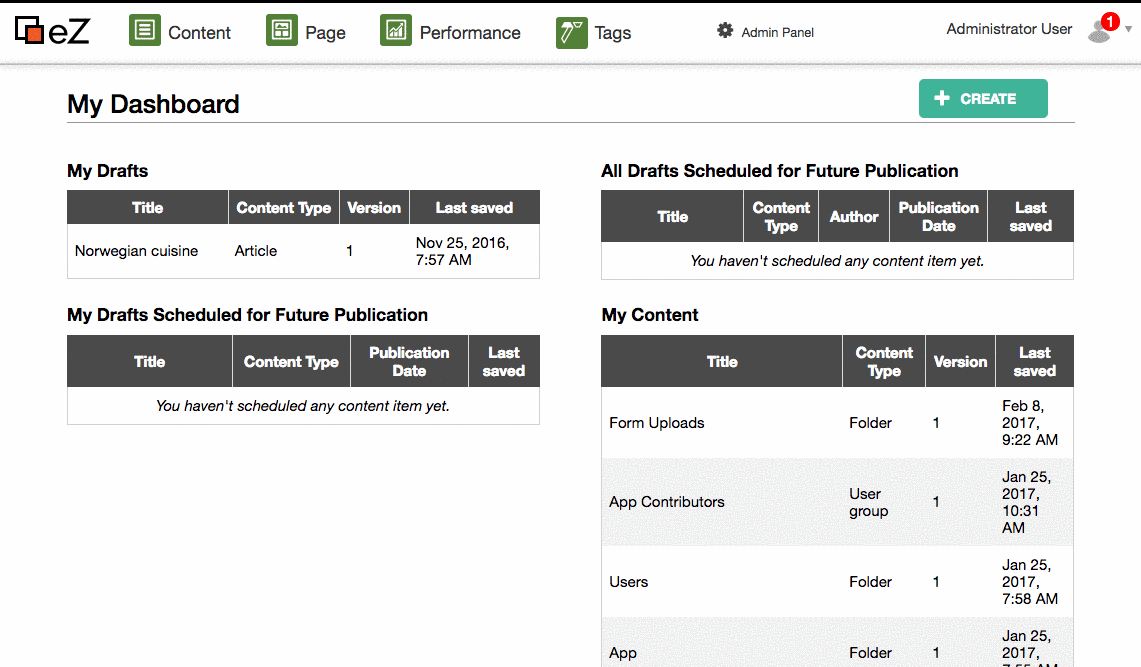Expand the user menu dropdown arrow
This screenshot has height=667, width=1141.
tap(1129, 30)
